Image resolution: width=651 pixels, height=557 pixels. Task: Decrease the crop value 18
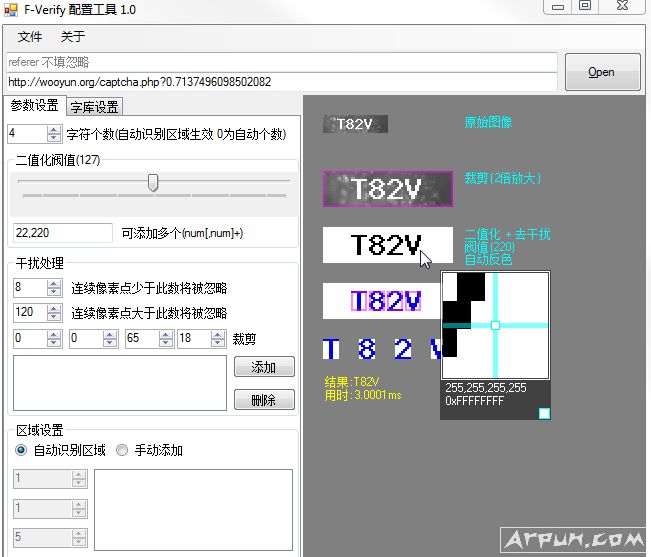[x=218, y=343]
